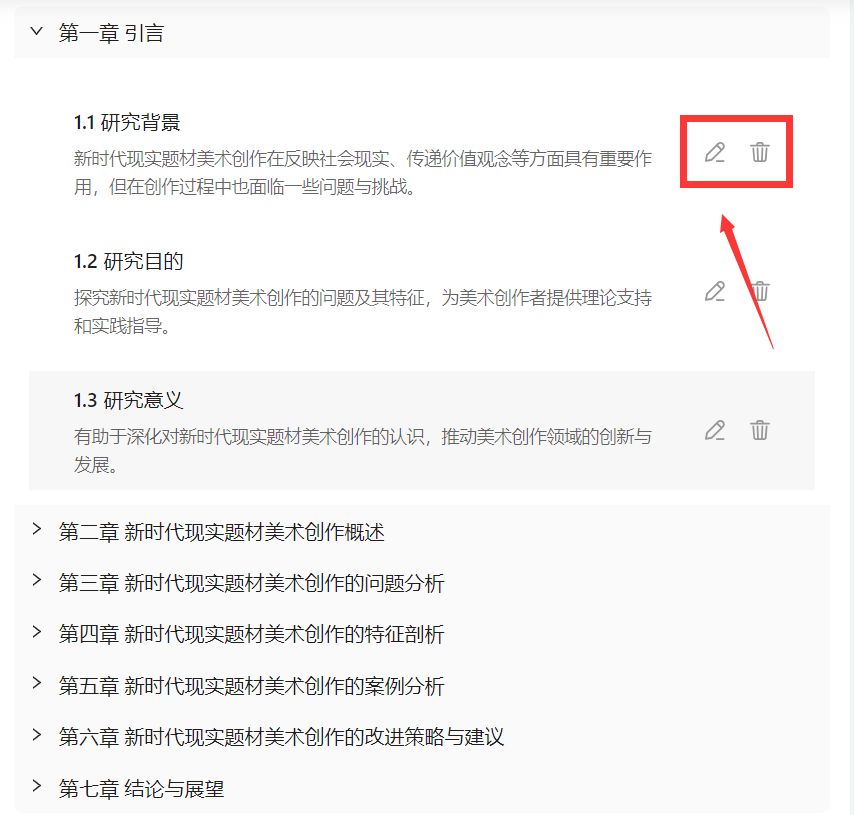Screen dimensions: 854x815
Task: Expand the 第二章 chapter arrow
Action: (36, 529)
